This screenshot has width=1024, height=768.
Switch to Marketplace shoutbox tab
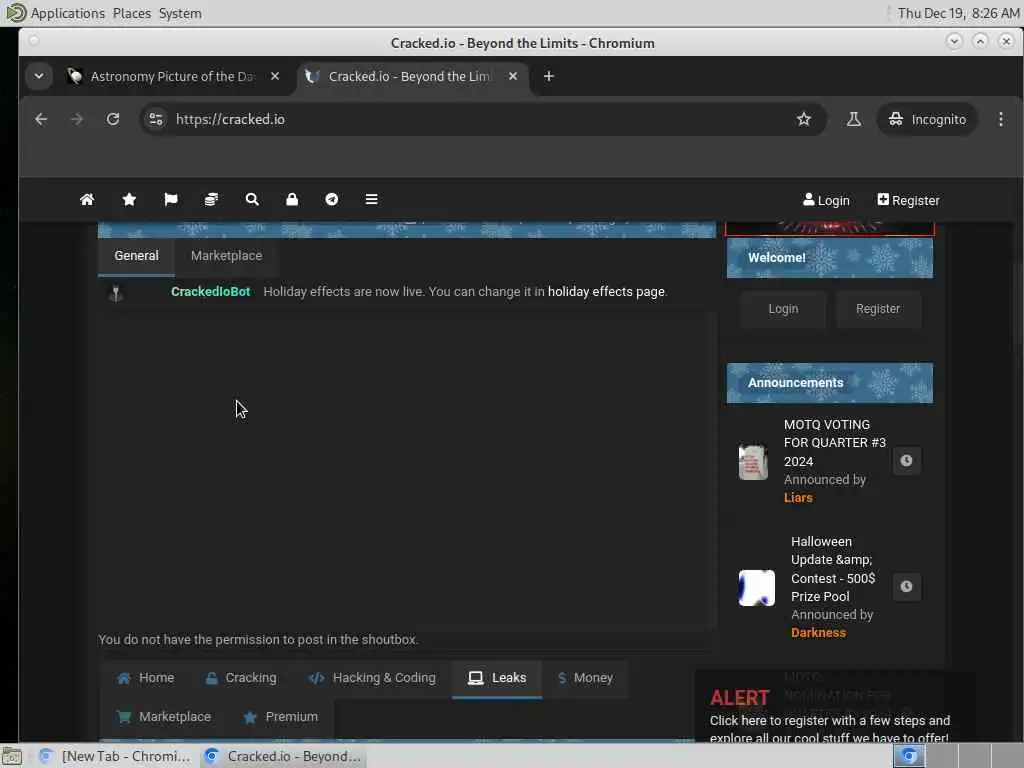226,255
